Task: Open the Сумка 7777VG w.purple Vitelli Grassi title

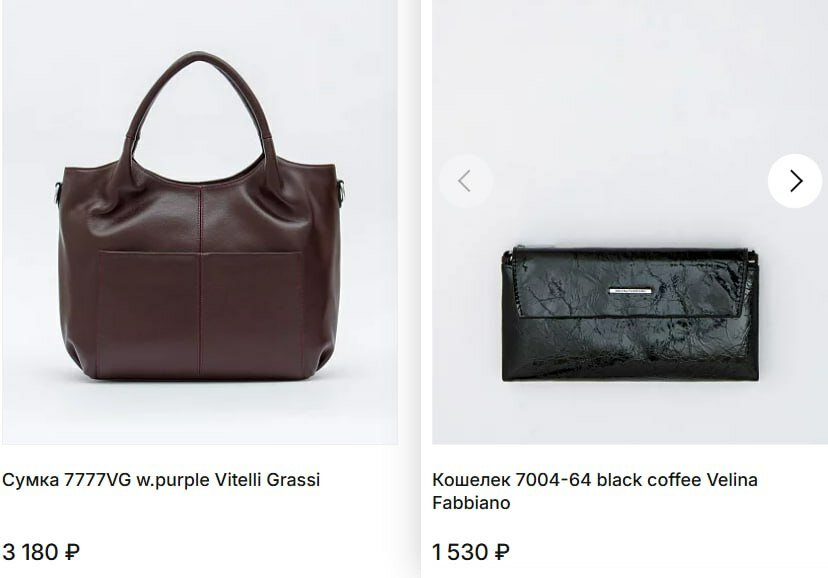Action: [161, 480]
